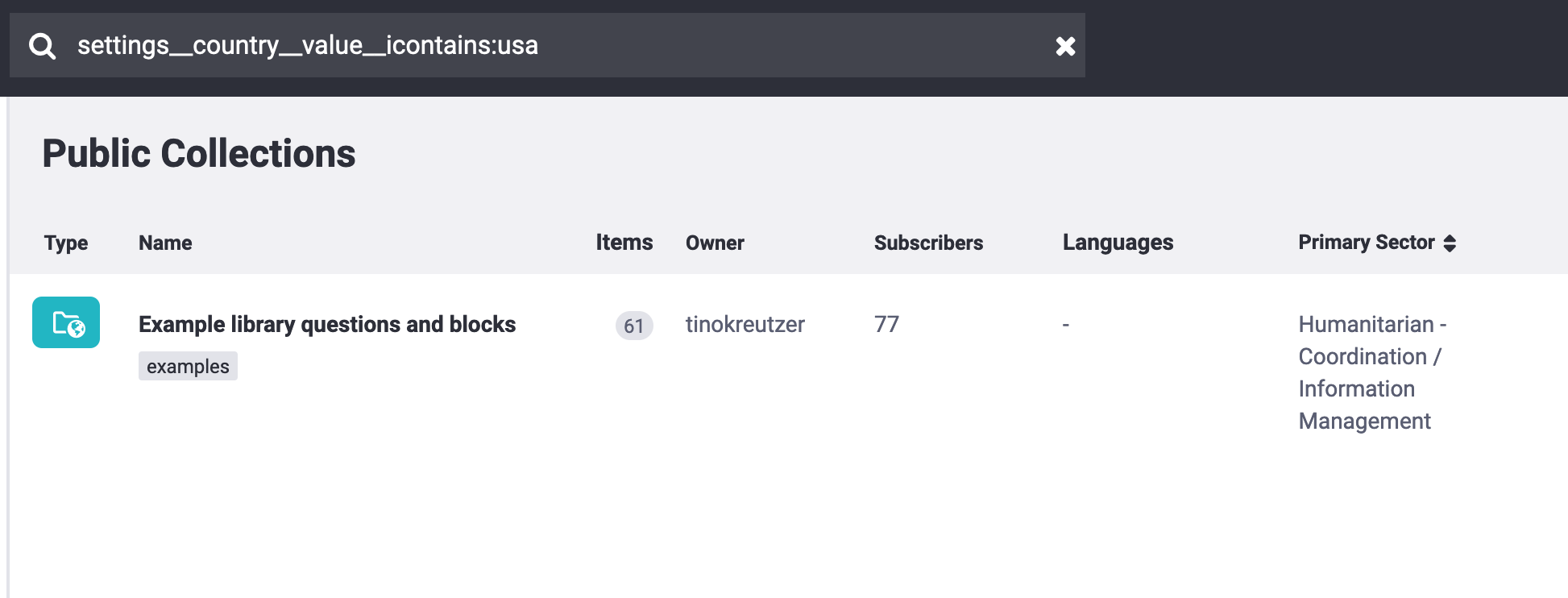The width and height of the screenshot is (1568, 598).
Task: Click the Subscribers column header
Action: pos(928,243)
